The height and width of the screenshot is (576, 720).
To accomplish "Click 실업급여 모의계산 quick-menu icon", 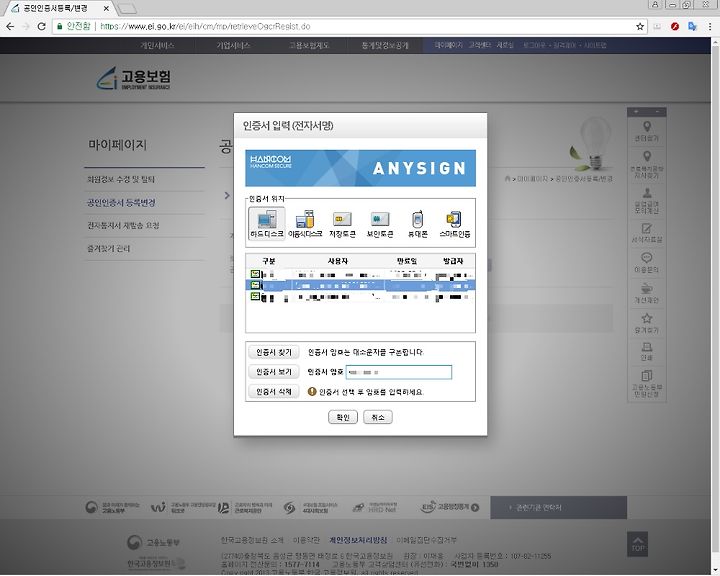I will 647,201.
